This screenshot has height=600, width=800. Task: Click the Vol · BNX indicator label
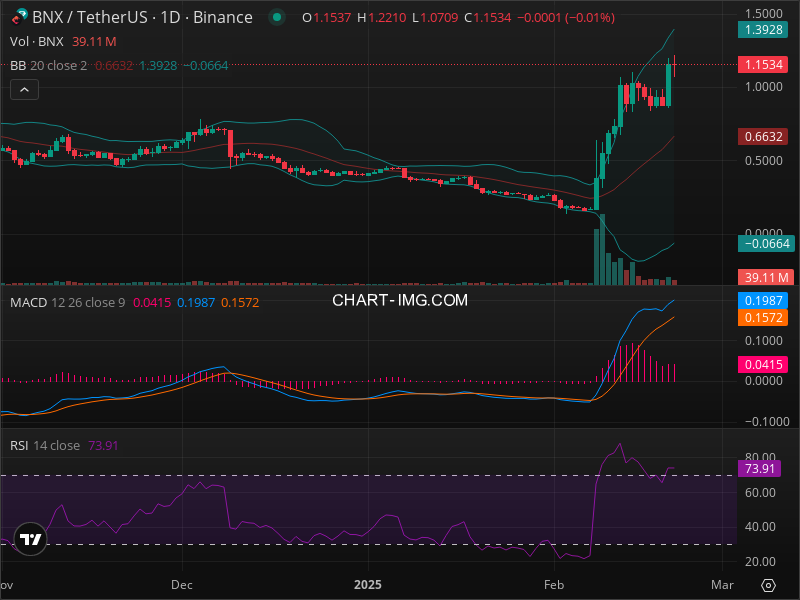pyautogui.click(x=37, y=41)
